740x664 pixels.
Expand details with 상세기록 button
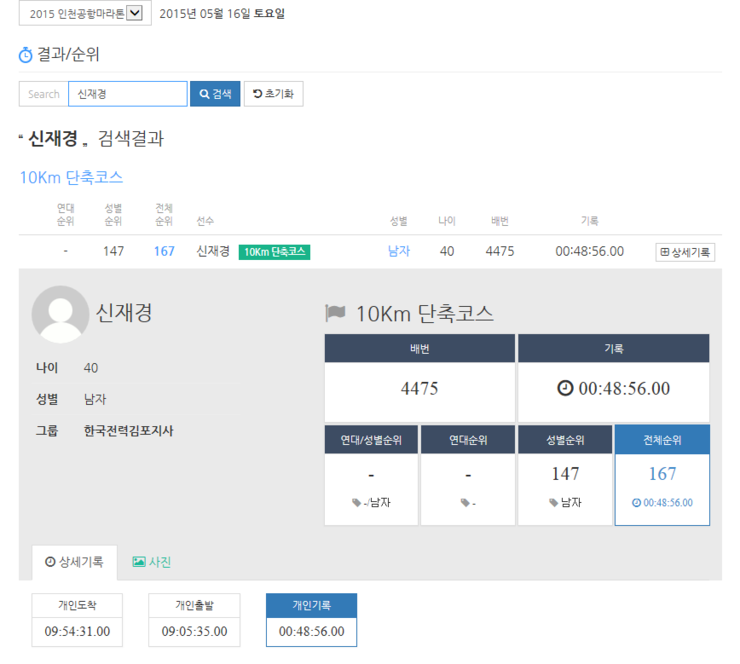(685, 252)
